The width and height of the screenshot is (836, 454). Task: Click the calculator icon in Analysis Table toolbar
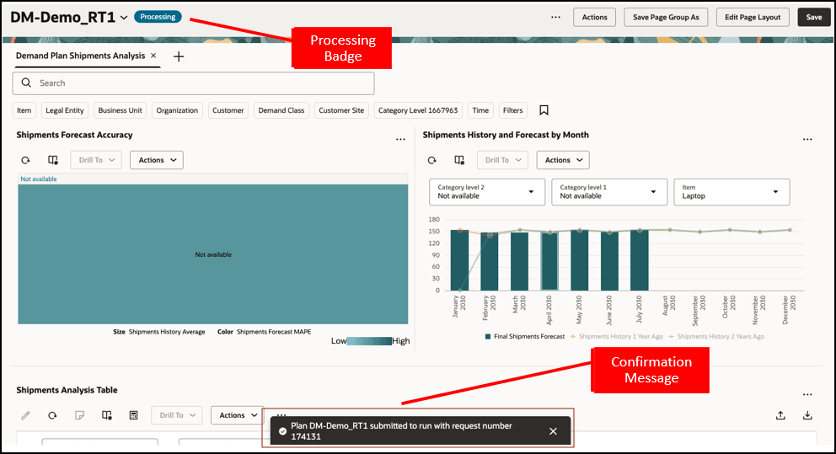[x=134, y=415]
